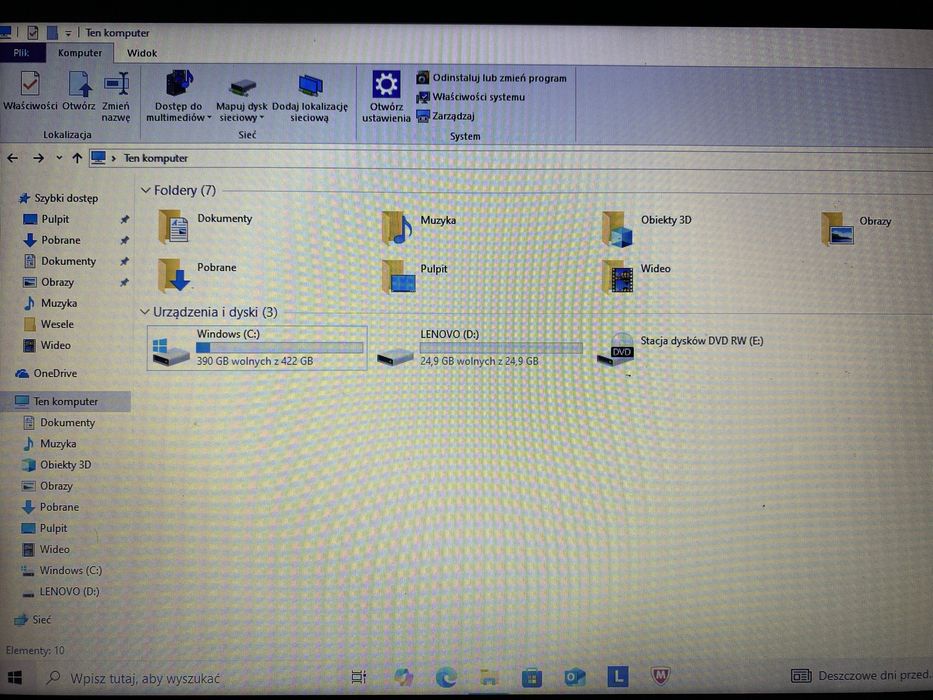This screenshot has width=933, height=700.
Task: Open Otwórz ustawienia gear icon
Action: [x=386, y=96]
